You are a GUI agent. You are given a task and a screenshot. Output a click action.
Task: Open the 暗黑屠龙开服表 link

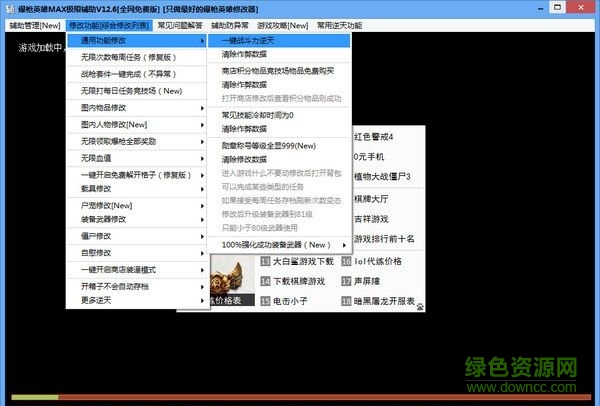click(x=384, y=301)
